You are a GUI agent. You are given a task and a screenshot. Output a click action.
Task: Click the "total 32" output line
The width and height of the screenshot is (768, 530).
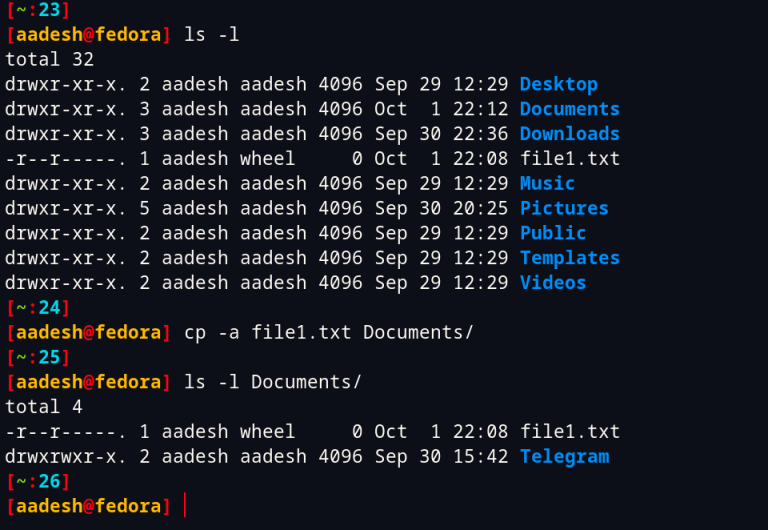click(49, 59)
